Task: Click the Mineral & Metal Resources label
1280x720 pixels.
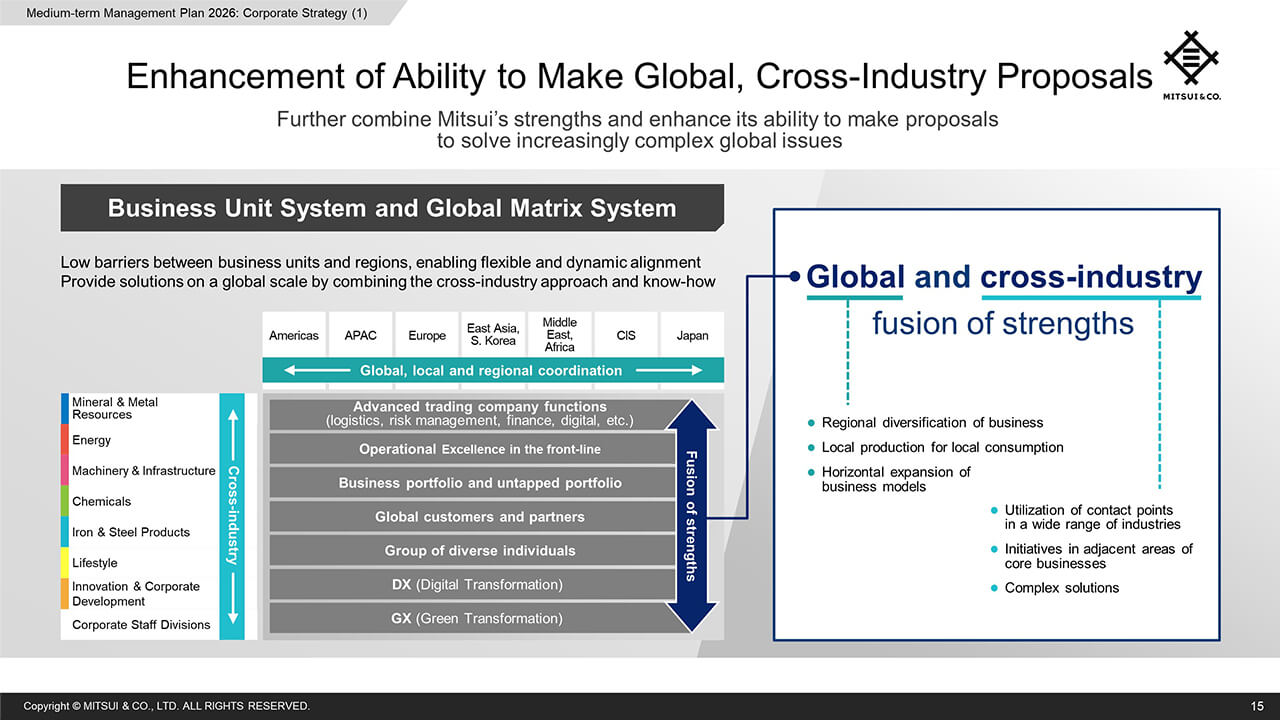Action: pyautogui.click(x=114, y=408)
